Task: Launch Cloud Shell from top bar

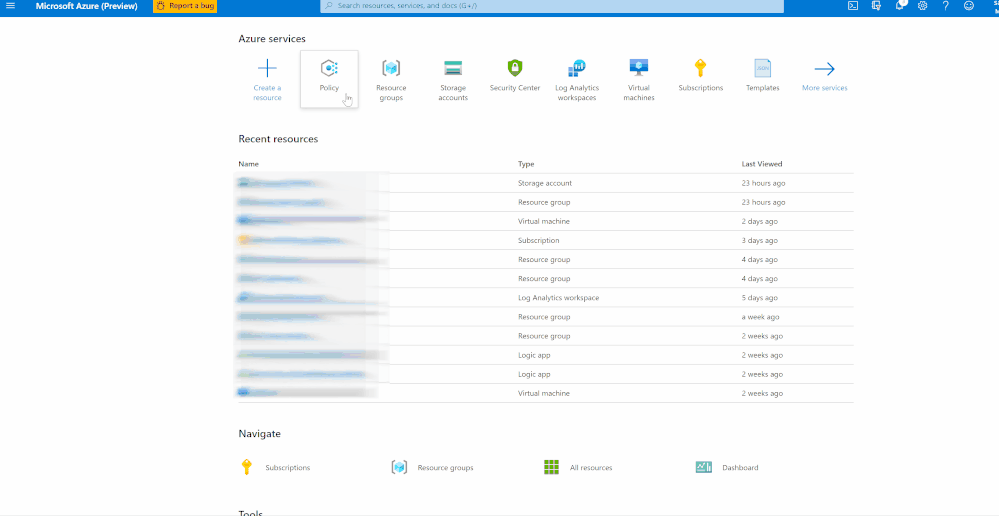Action: click(x=853, y=6)
